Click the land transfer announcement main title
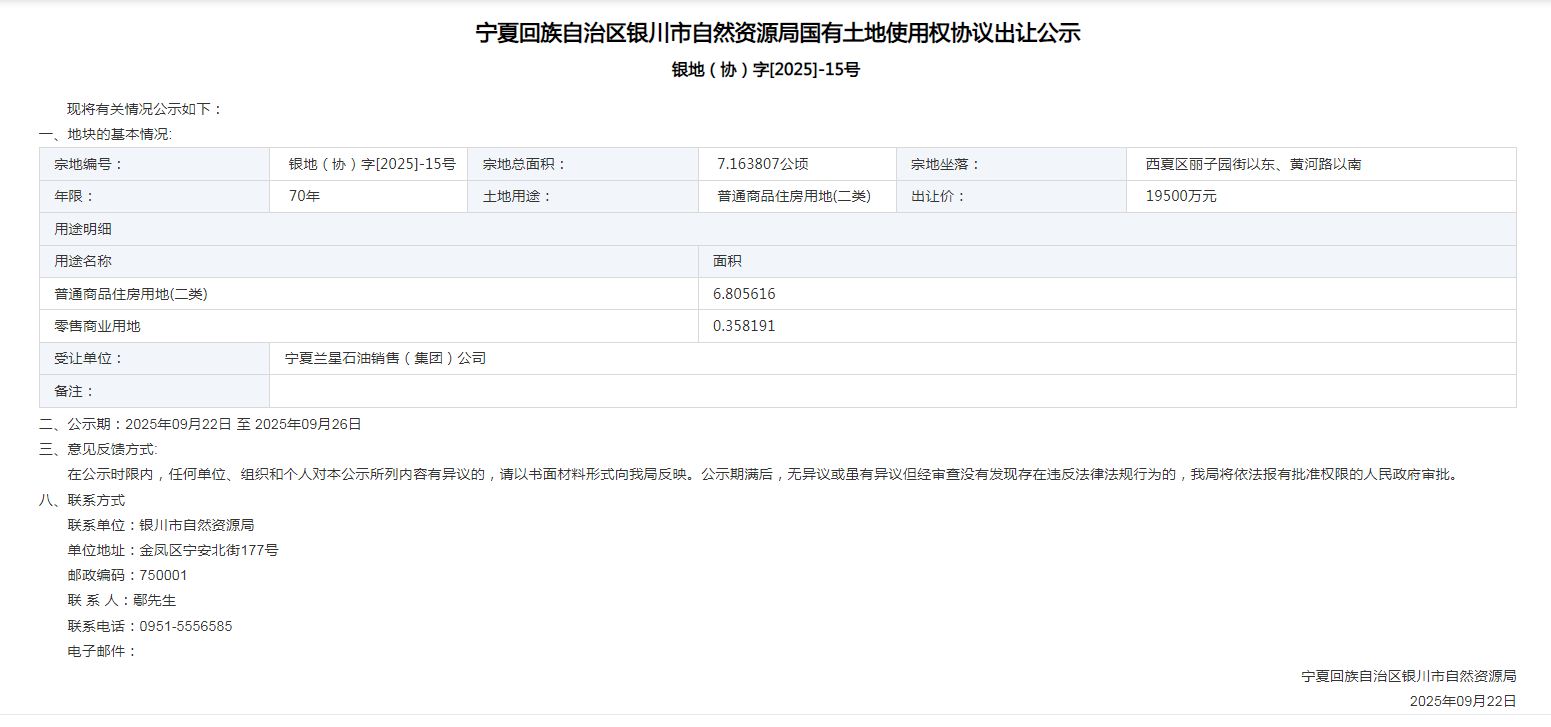Image resolution: width=1551 pixels, height=727 pixels. 777,33
